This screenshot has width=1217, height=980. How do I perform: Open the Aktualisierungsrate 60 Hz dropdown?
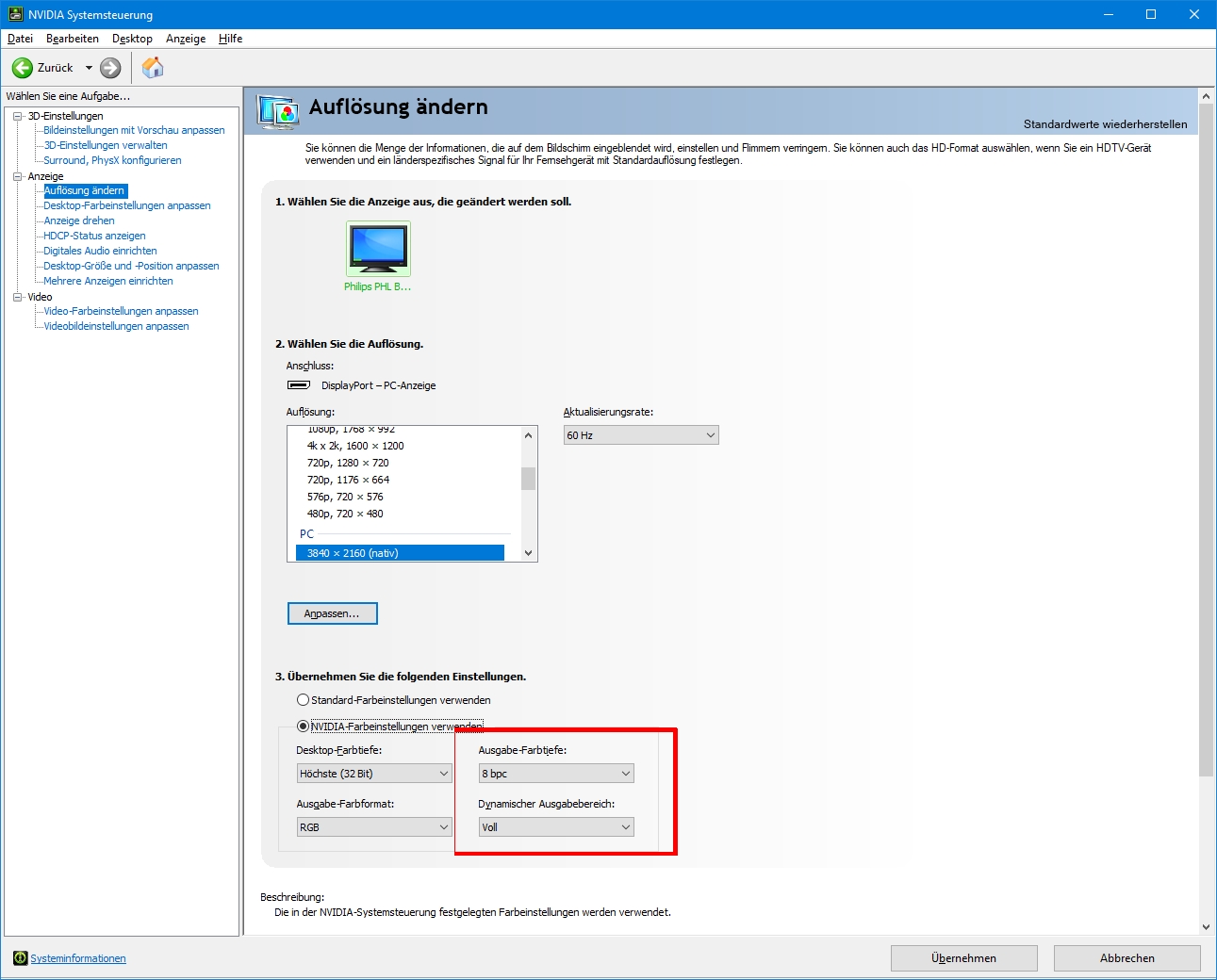641,435
